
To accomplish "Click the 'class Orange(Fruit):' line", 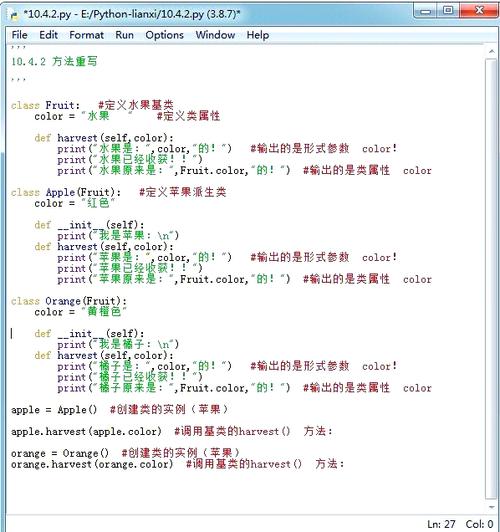I will [x=69, y=301].
